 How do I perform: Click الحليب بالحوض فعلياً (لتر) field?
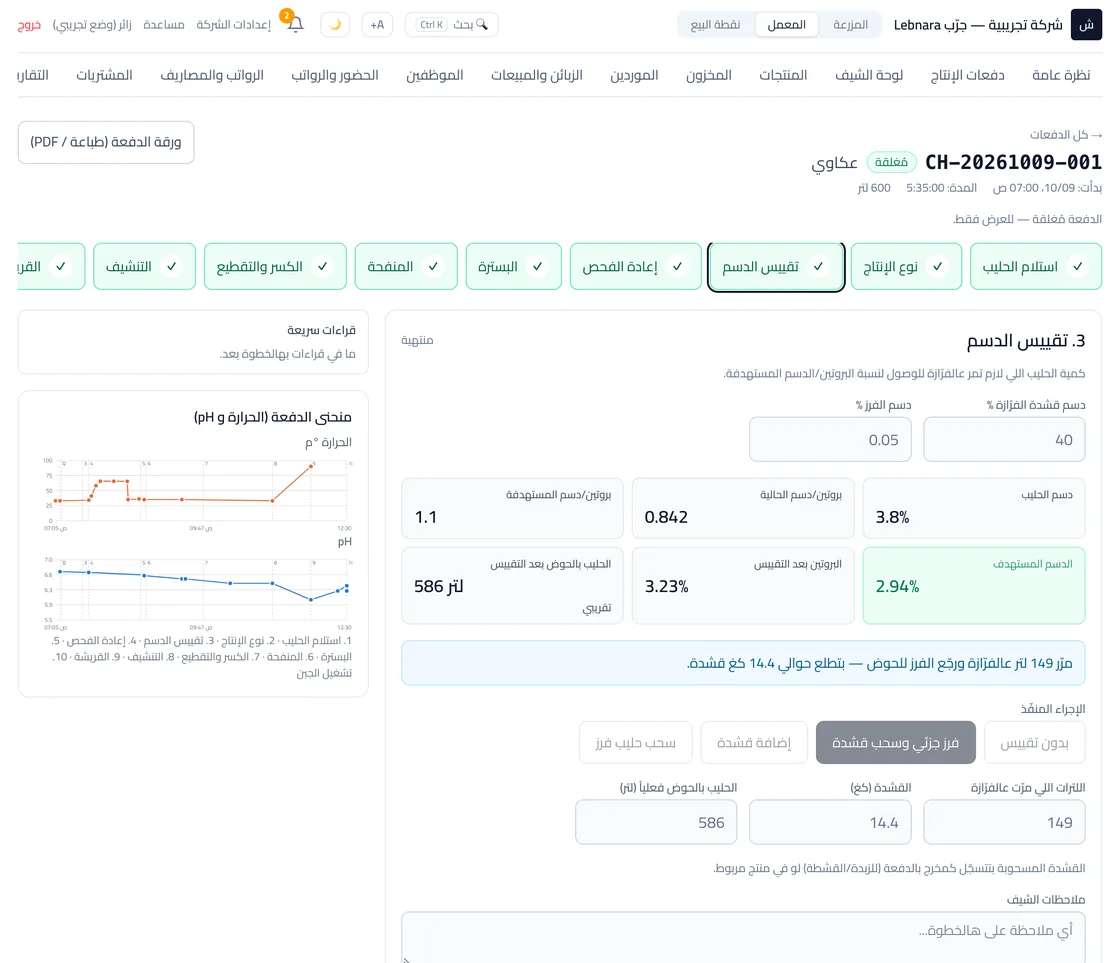tap(656, 822)
